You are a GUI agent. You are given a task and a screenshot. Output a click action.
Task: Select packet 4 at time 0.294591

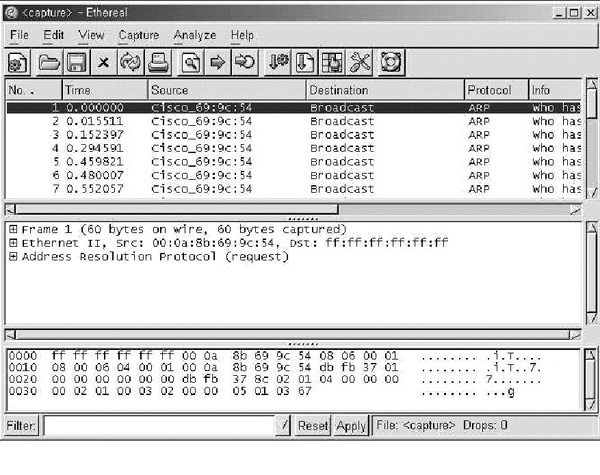(294, 148)
